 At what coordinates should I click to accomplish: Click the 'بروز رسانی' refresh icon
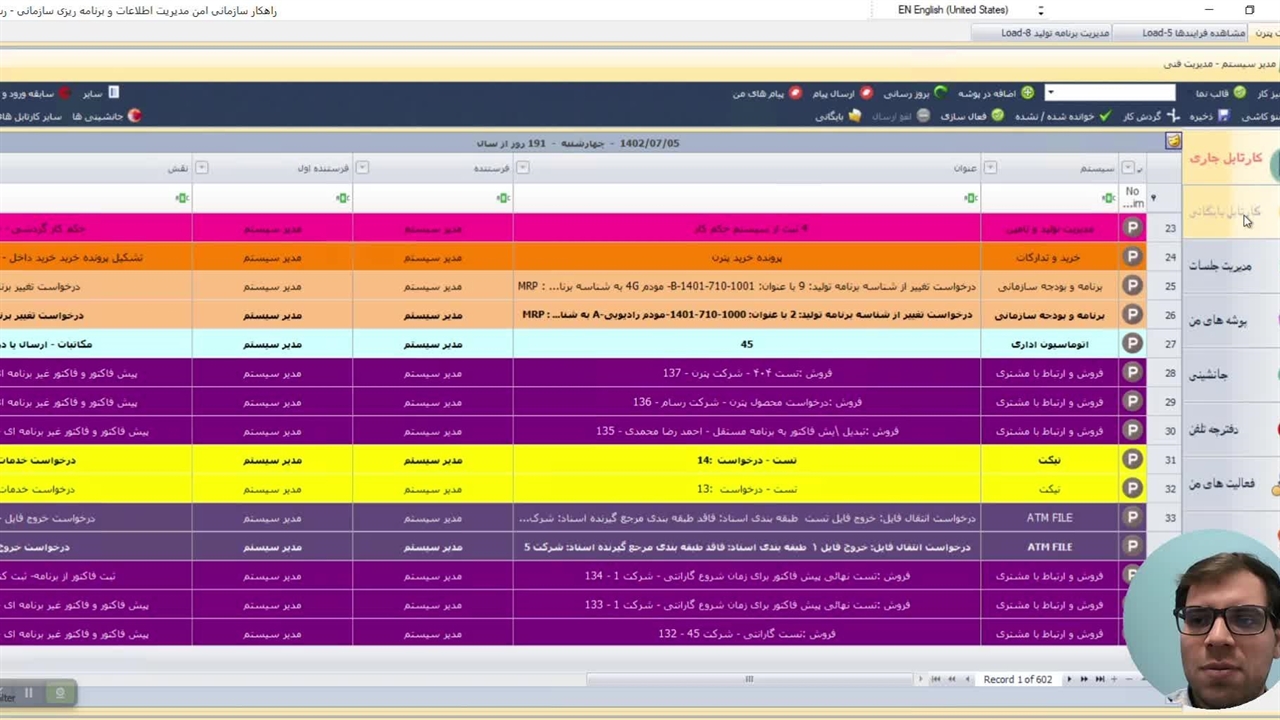[940, 93]
